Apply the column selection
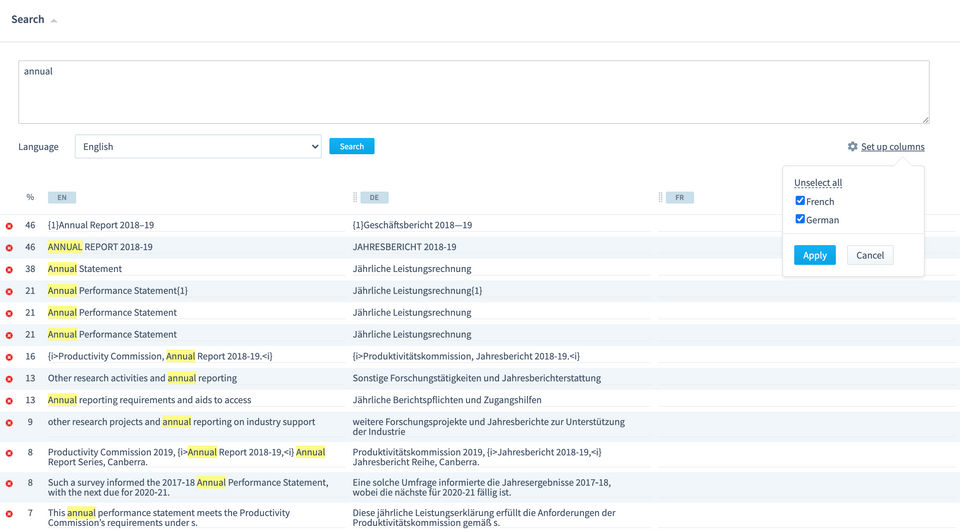 (814, 255)
